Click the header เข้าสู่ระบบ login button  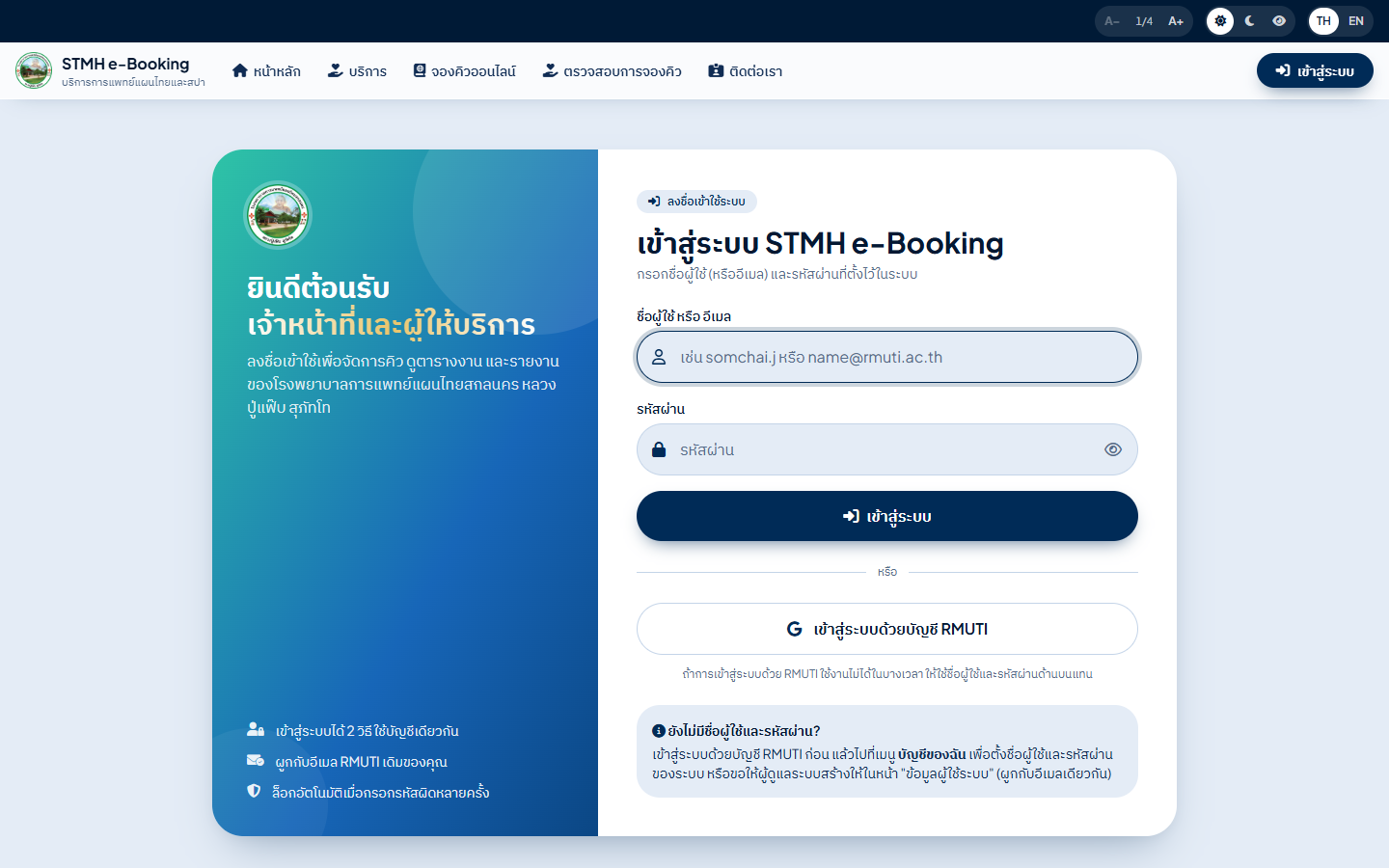pos(1315,71)
